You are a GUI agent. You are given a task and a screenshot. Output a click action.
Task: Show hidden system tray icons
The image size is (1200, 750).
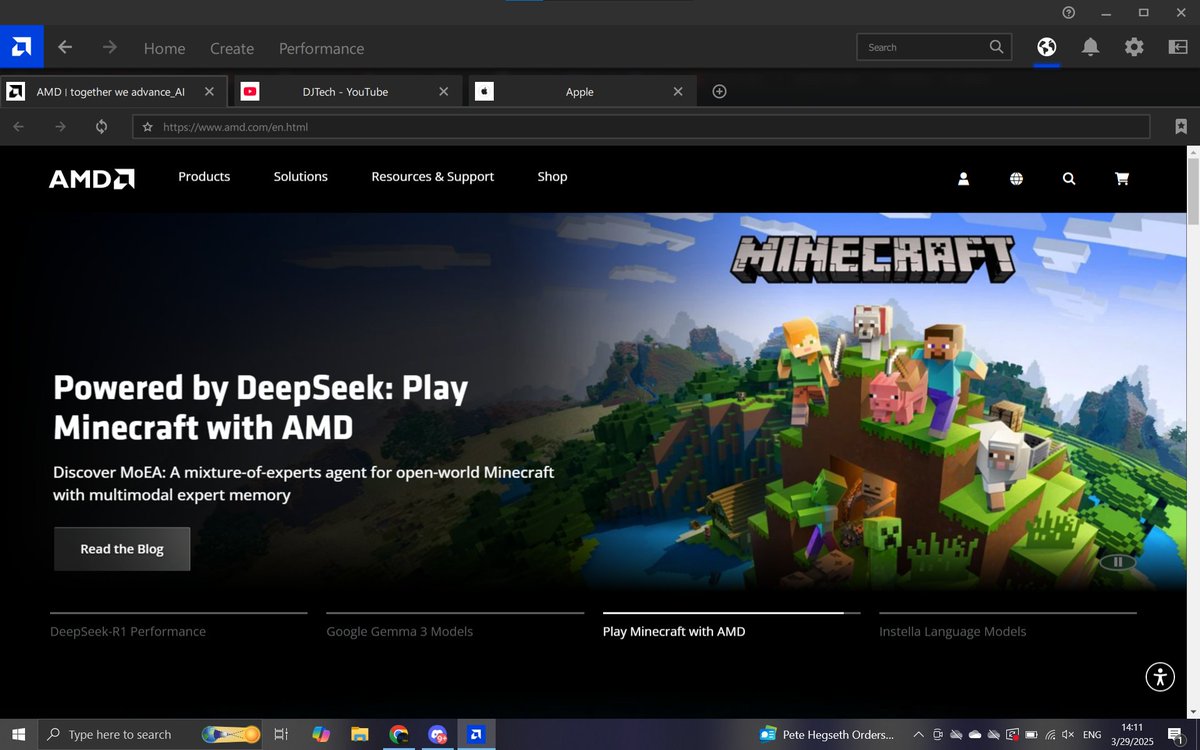point(919,734)
